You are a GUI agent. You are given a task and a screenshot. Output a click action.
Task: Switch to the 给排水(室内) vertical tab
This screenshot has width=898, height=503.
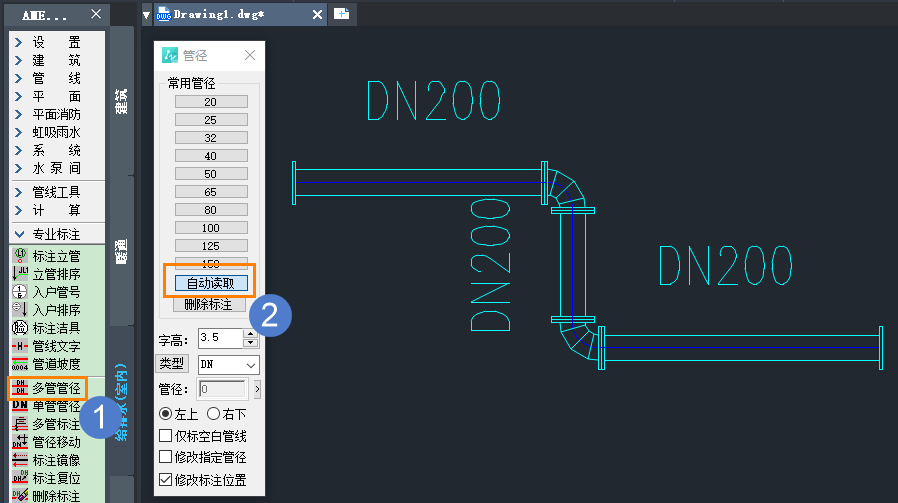121,402
